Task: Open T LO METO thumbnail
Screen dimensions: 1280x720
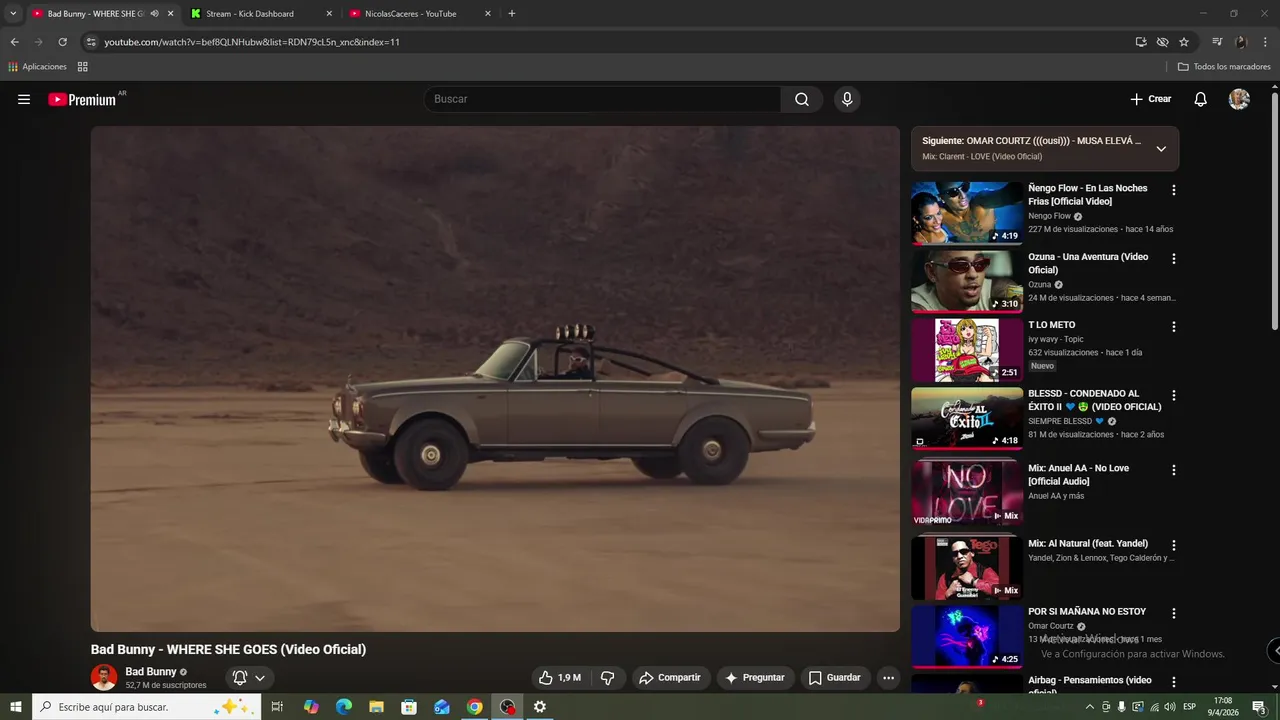Action: (x=967, y=349)
